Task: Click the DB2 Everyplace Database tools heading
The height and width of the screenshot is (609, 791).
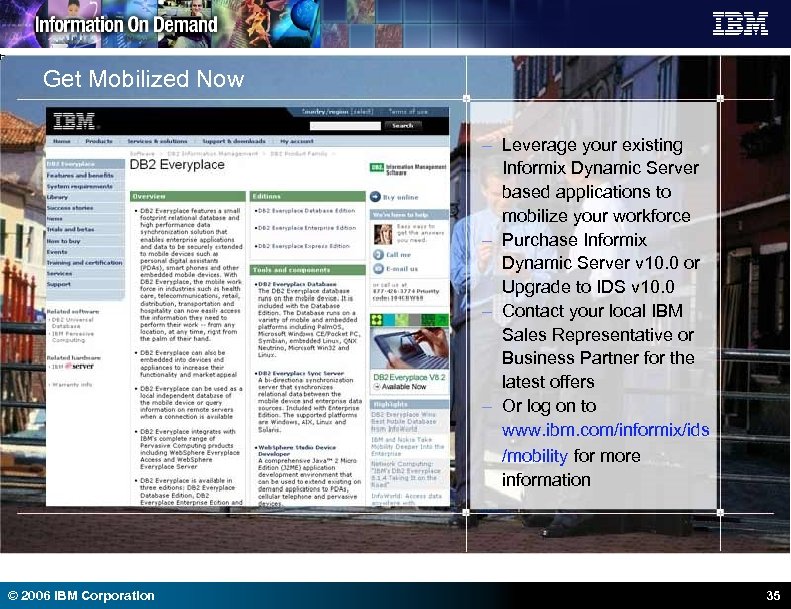Action: 297,284
